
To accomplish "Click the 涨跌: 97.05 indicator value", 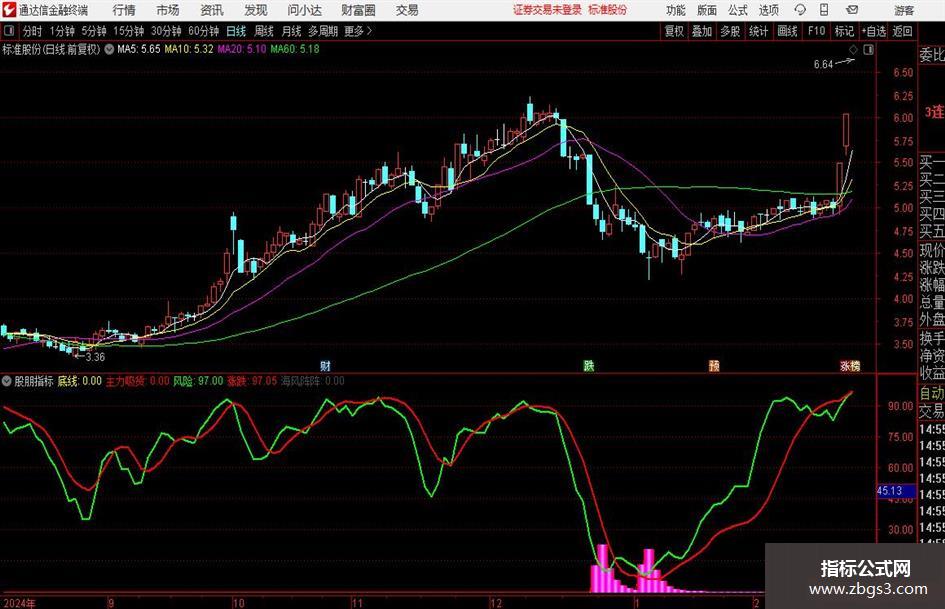I will click(x=252, y=381).
